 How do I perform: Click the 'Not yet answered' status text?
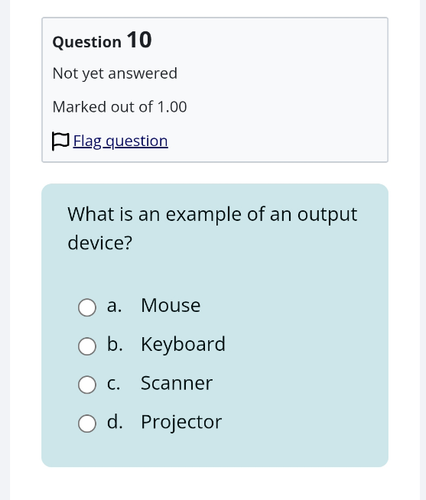115,74
